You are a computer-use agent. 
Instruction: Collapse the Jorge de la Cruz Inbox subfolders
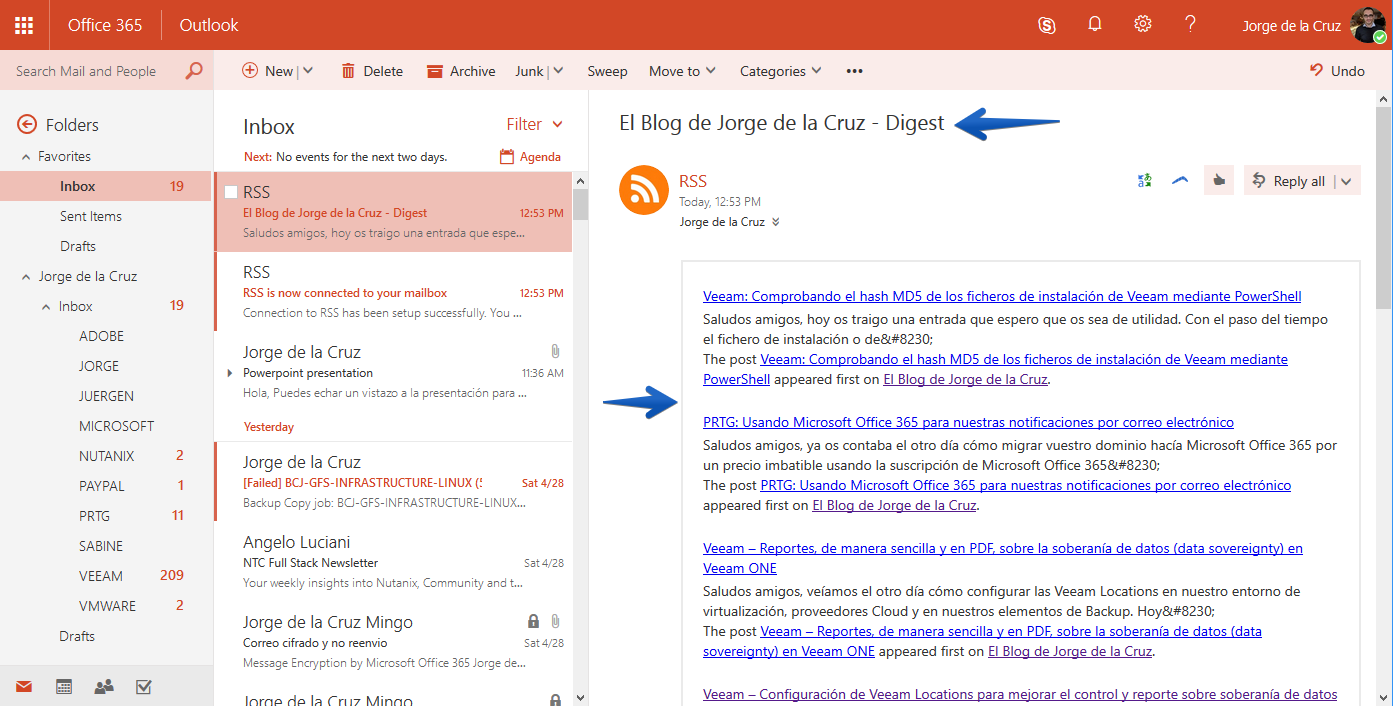pos(46,307)
